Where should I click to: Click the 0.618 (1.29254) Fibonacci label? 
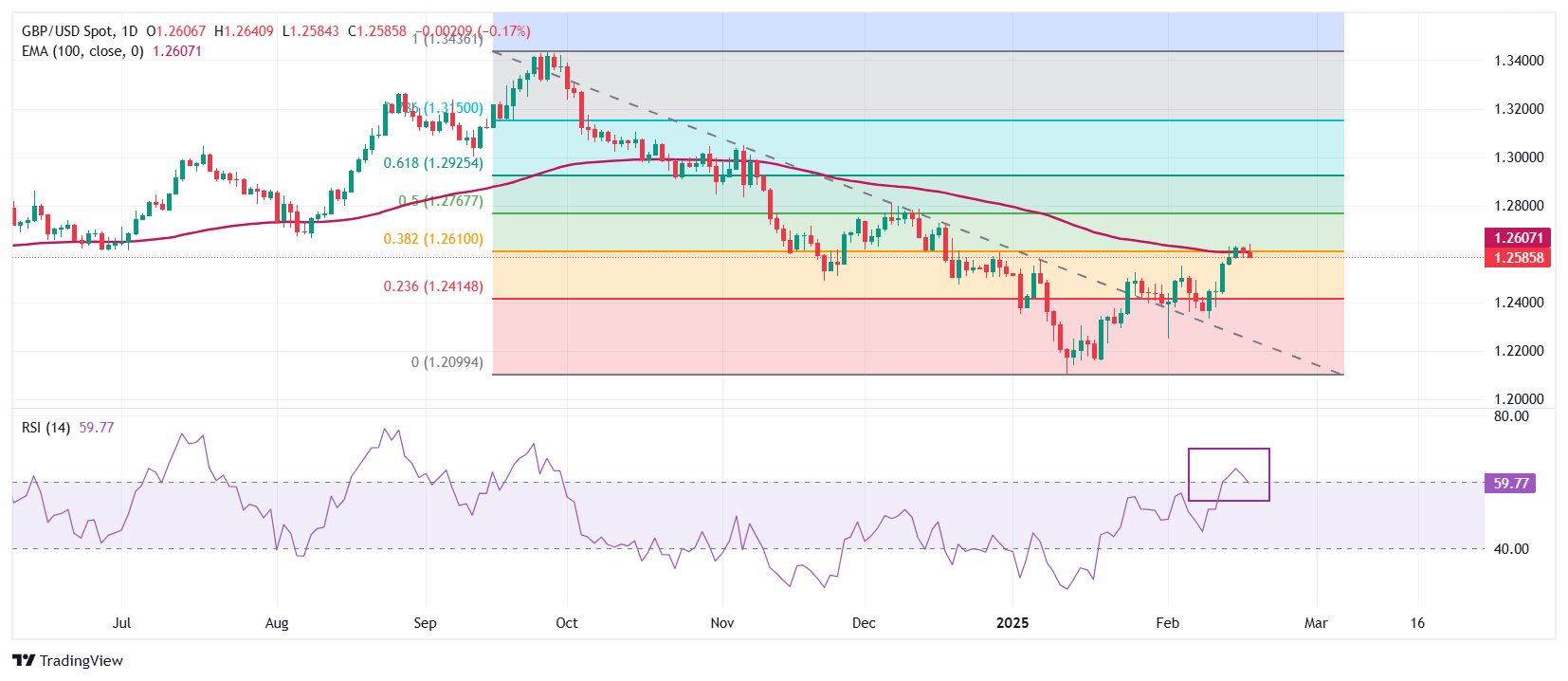pos(433,163)
